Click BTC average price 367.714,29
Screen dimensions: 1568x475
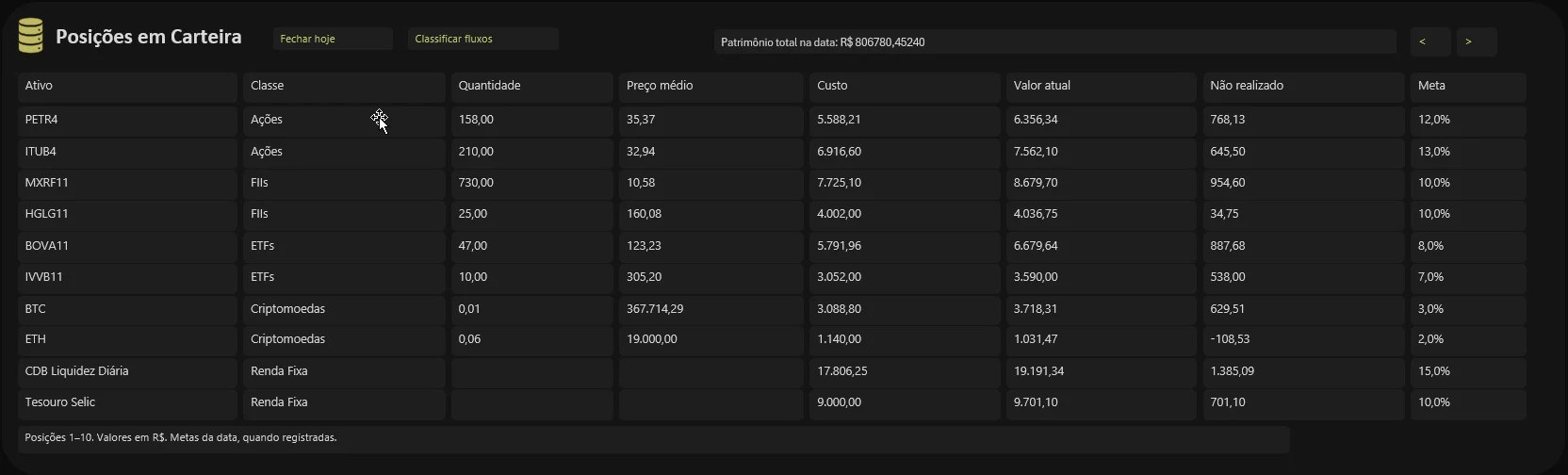[711, 309]
